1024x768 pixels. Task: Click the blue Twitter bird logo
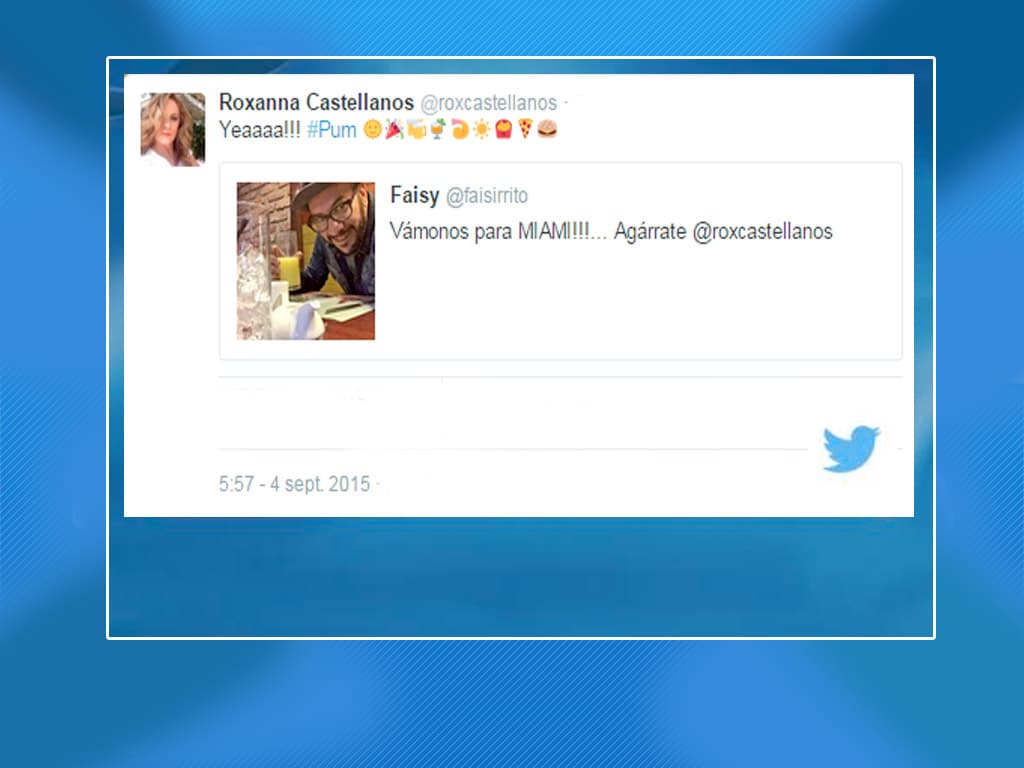[850, 449]
